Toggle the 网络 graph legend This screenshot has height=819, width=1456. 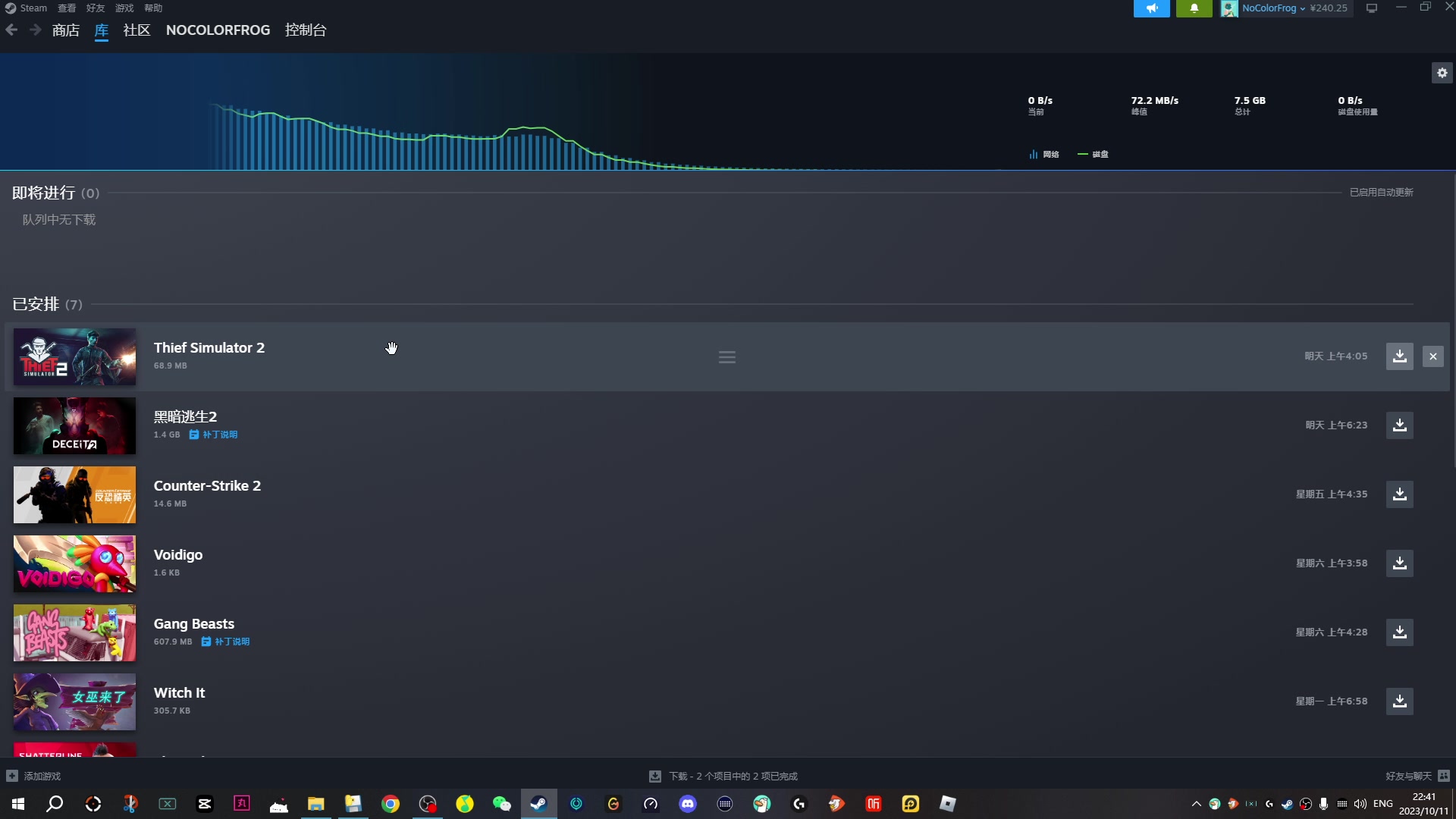[1043, 154]
